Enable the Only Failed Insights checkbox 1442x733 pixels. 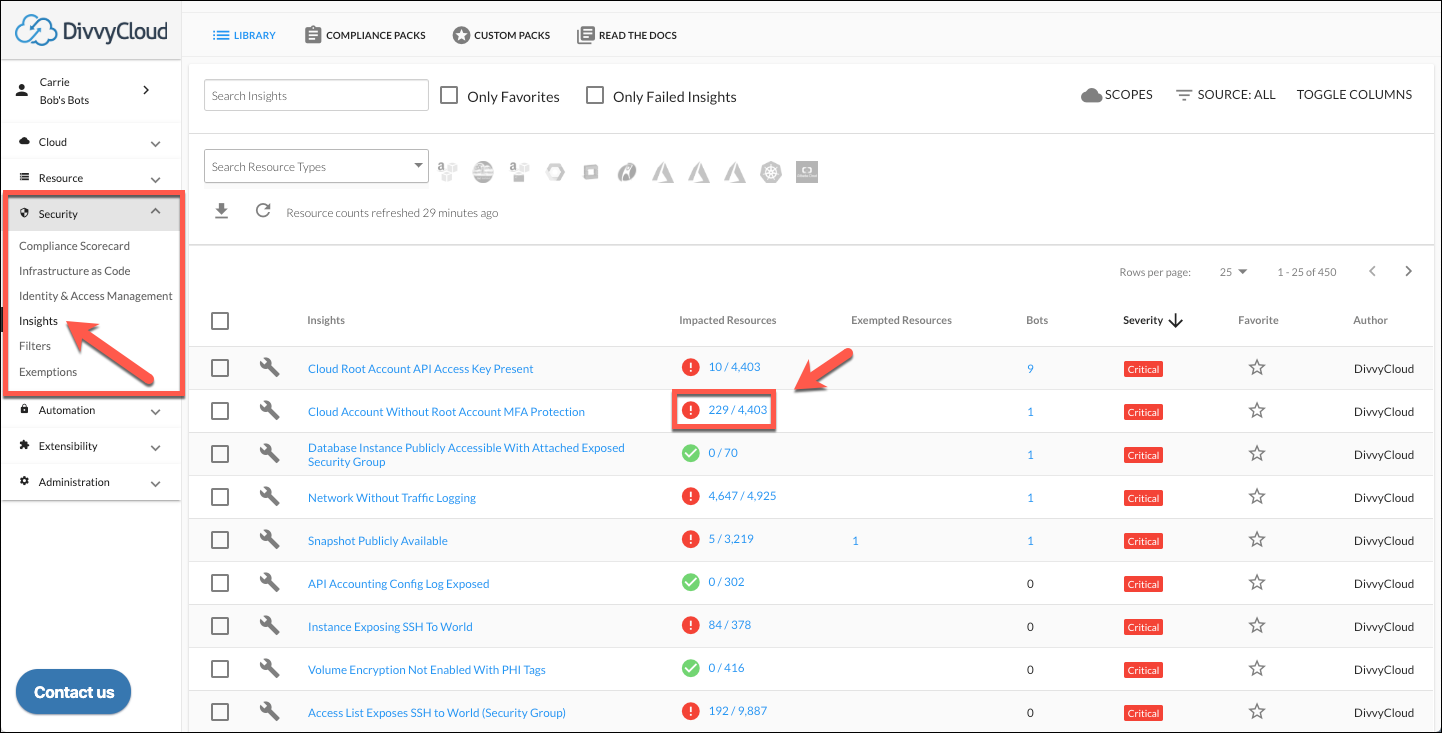595,95
